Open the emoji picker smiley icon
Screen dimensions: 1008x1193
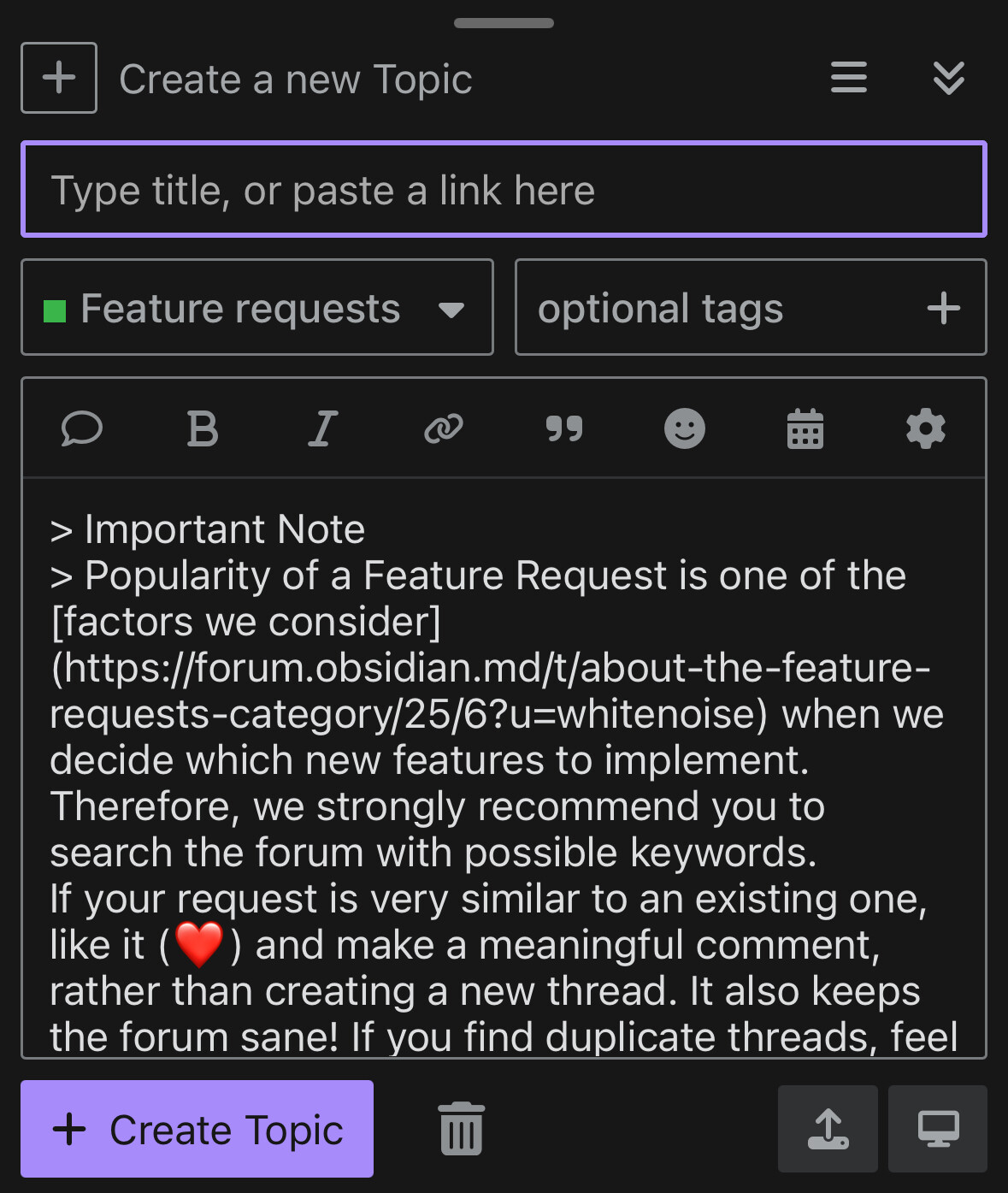[685, 428]
